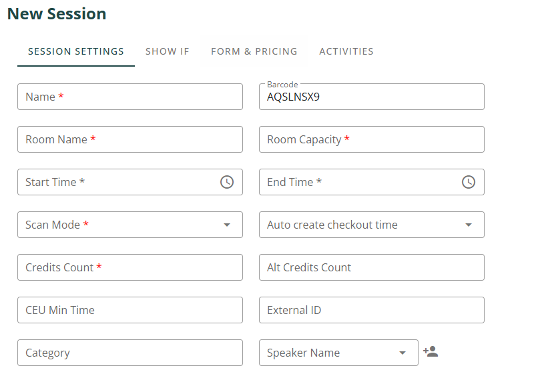
Task: Focus the Category input field
Action: (130, 352)
